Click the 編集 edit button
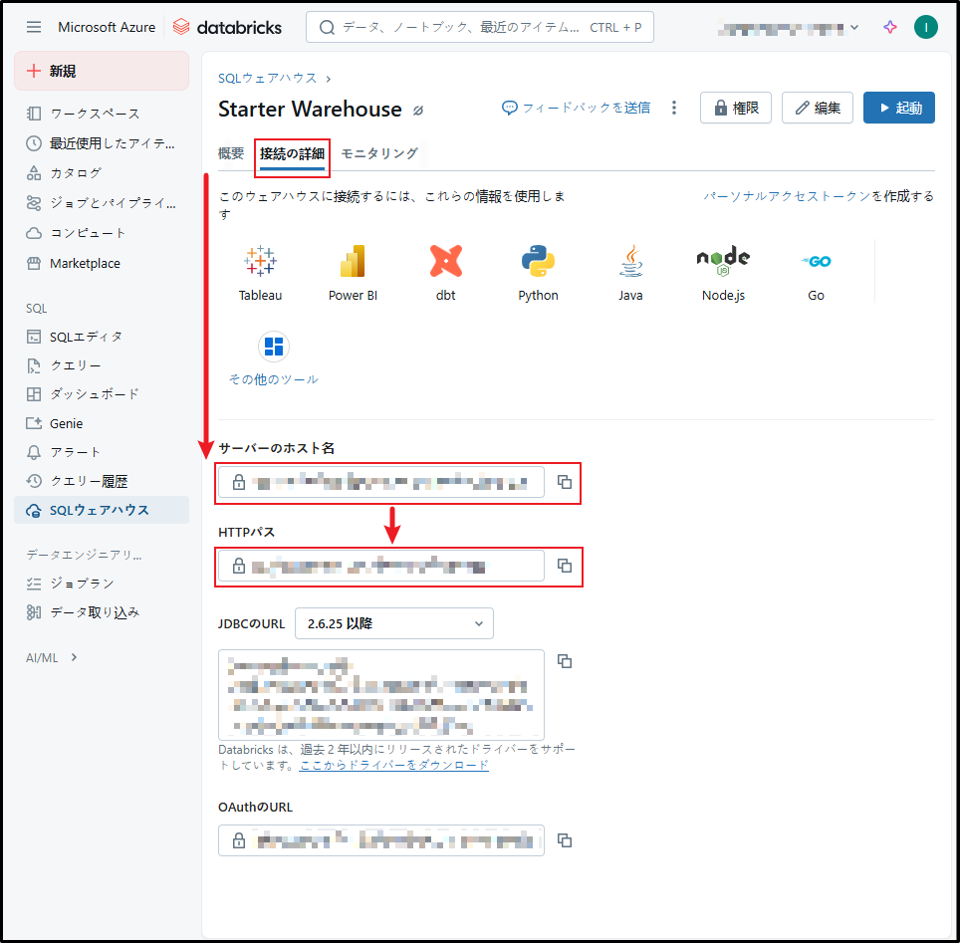 pyautogui.click(x=817, y=108)
